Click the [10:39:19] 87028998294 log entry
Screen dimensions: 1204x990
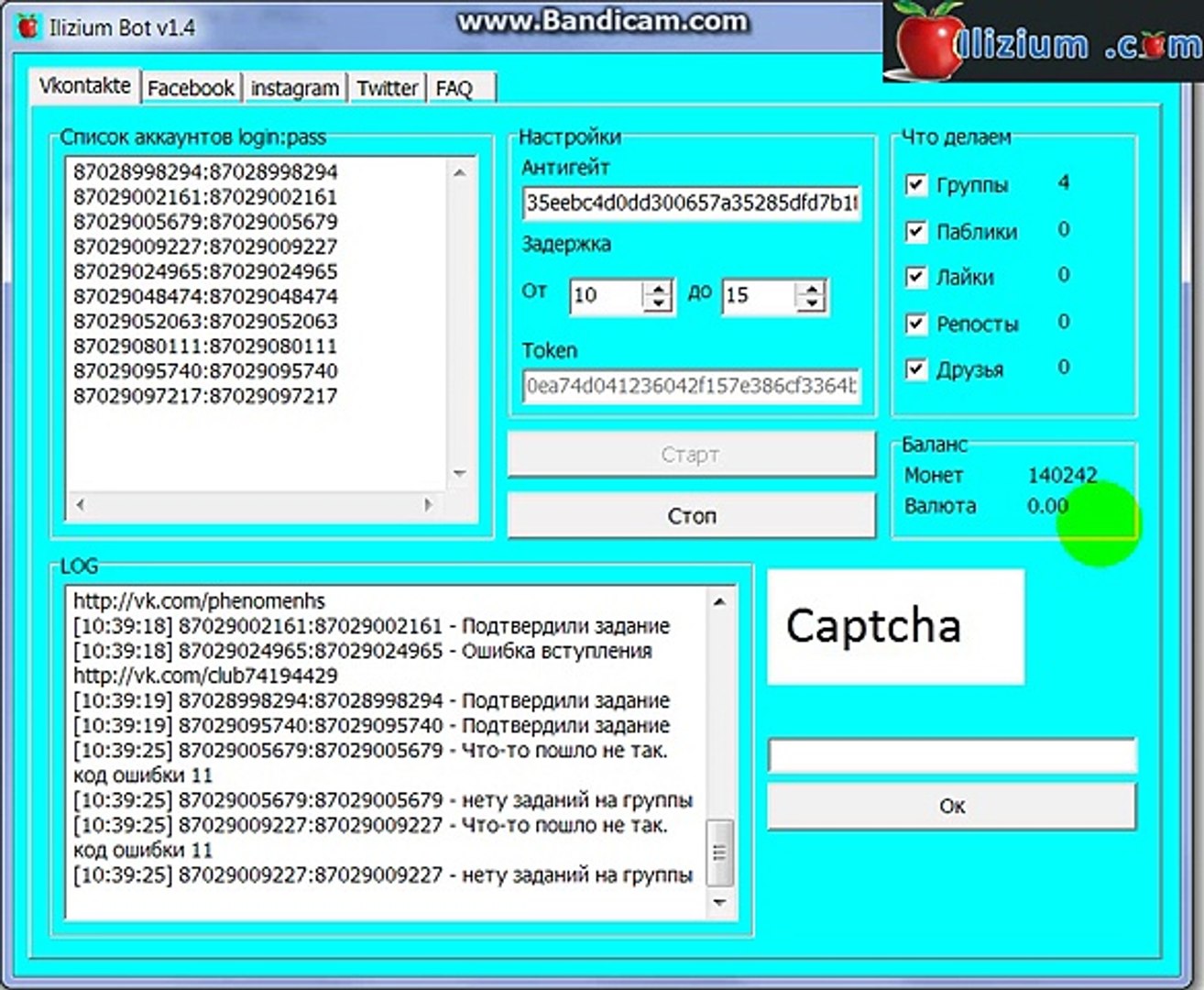(x=371, y=701)
